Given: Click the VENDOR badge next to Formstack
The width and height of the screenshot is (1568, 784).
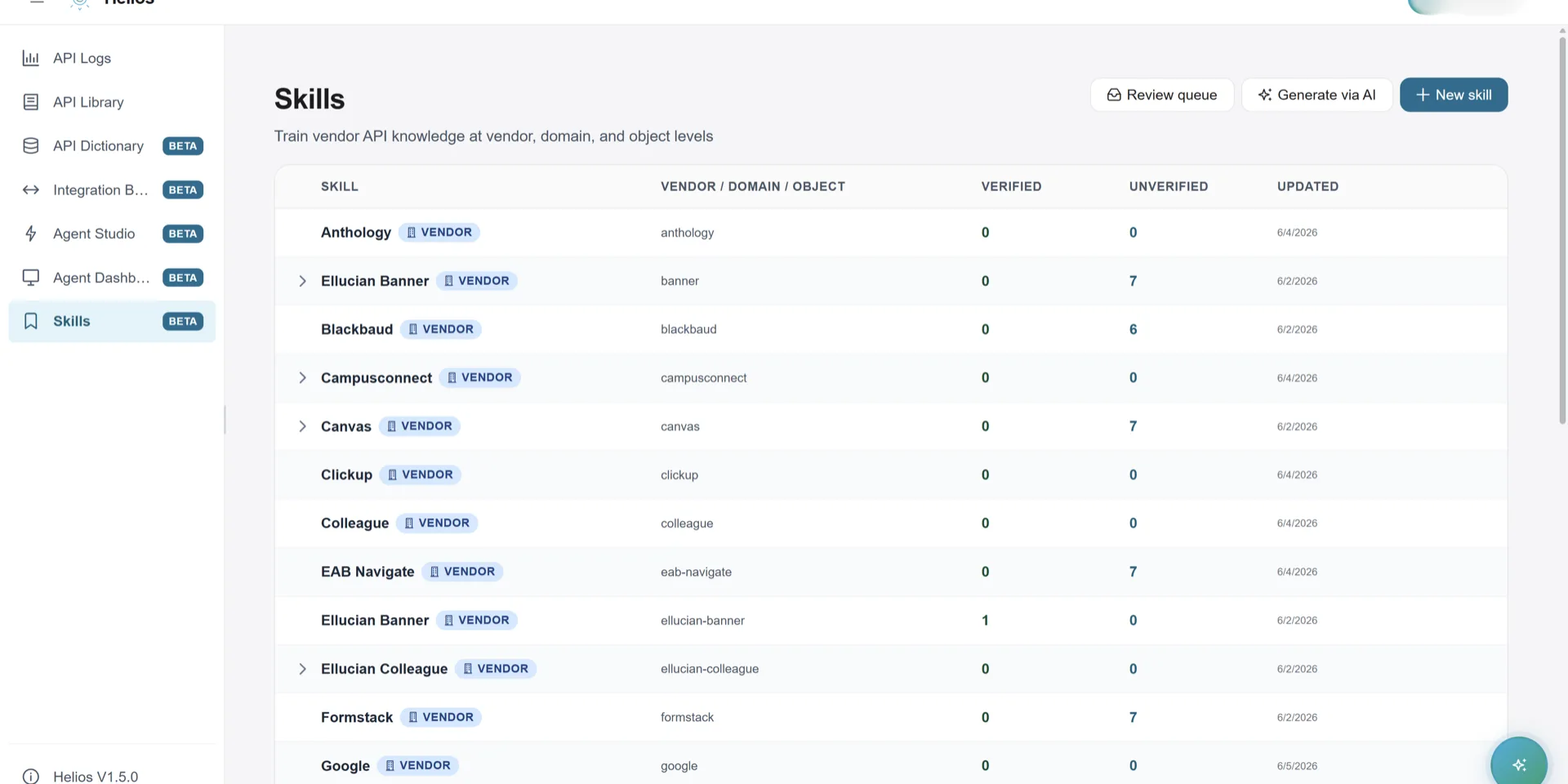Looking at the screenshot, I should [441, 717].
